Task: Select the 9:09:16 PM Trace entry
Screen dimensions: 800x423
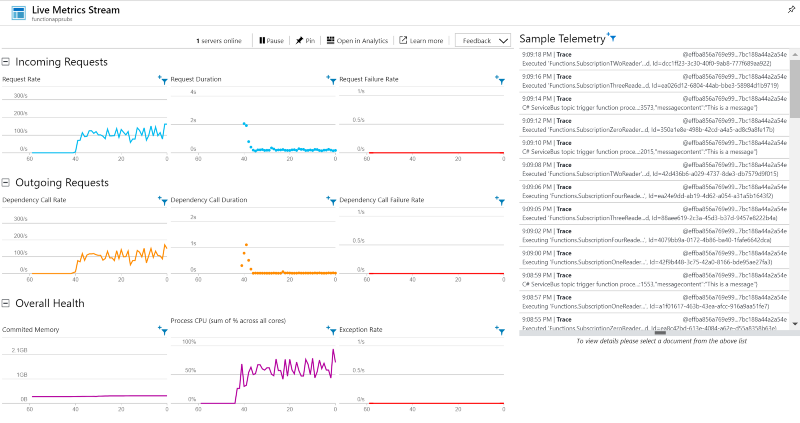Action: 654,81
